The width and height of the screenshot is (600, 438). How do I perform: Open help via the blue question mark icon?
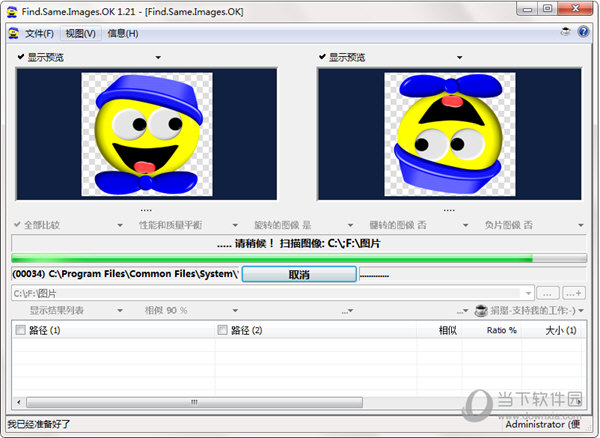(583, 32)
